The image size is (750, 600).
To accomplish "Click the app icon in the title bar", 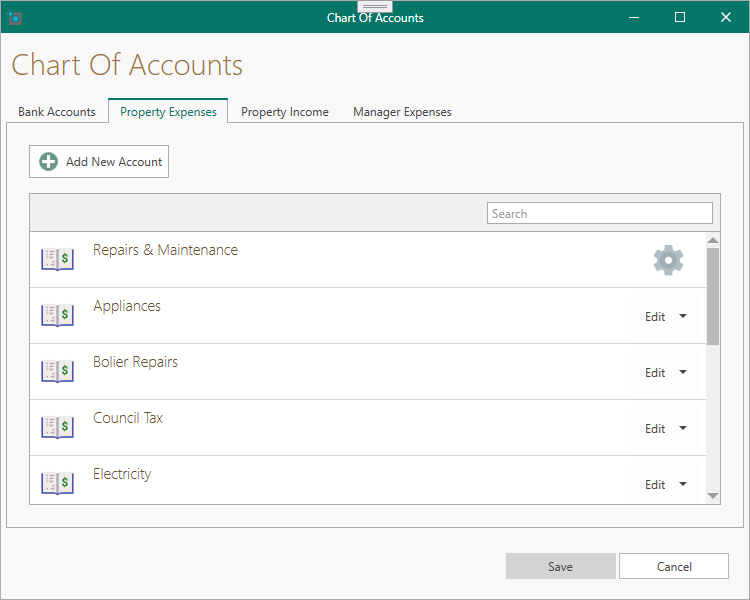I will point(15,18).
